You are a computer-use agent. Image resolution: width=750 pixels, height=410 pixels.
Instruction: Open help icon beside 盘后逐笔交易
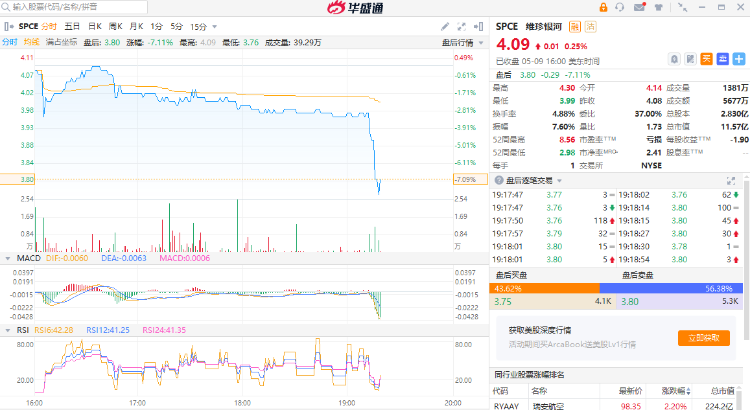pos(499,180)
